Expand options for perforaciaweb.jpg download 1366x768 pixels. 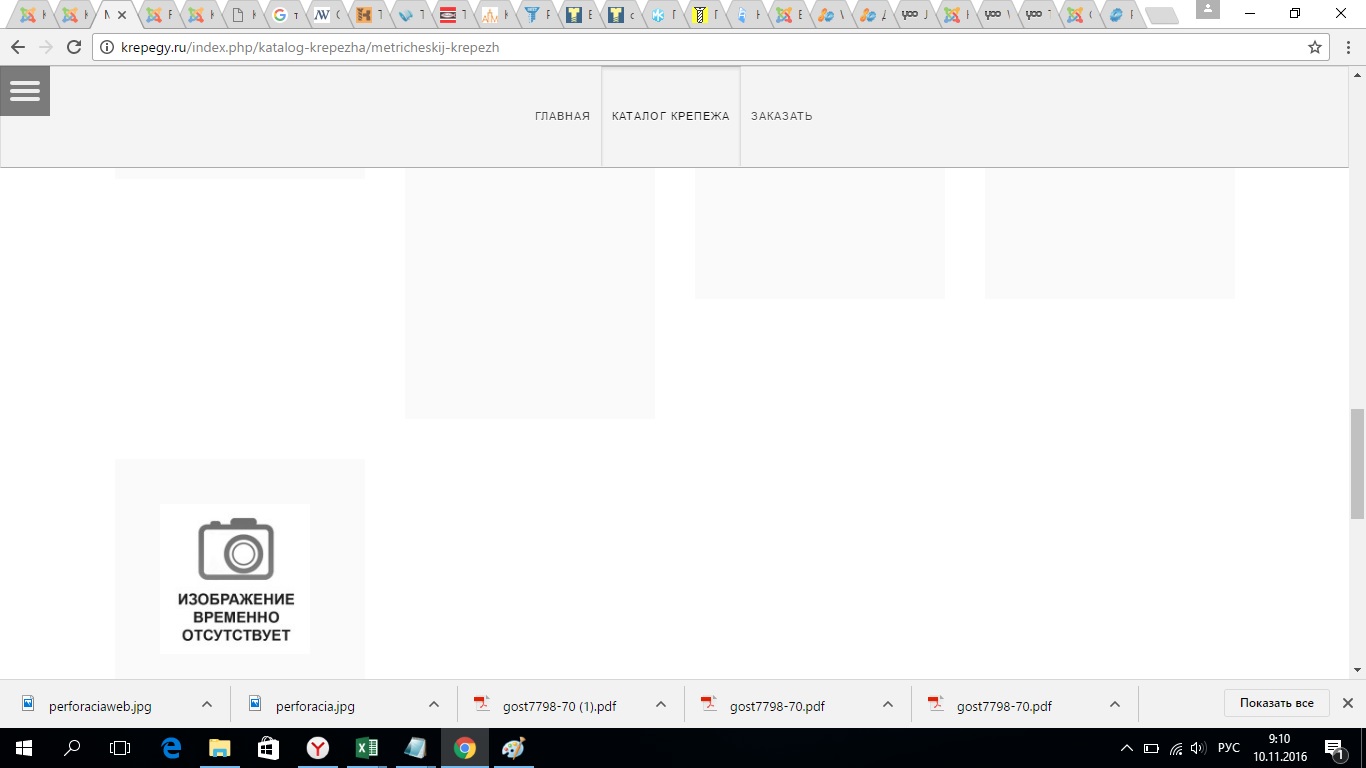pyautogui.click(x=207, y=705)
